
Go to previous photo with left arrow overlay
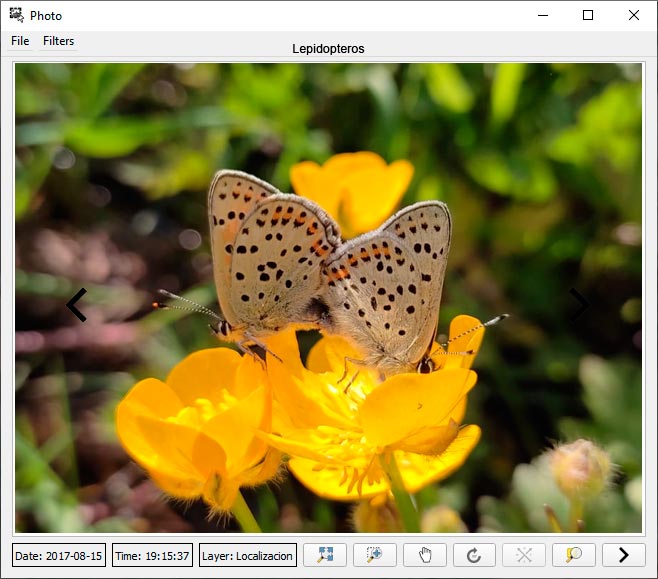click(77, 305)
